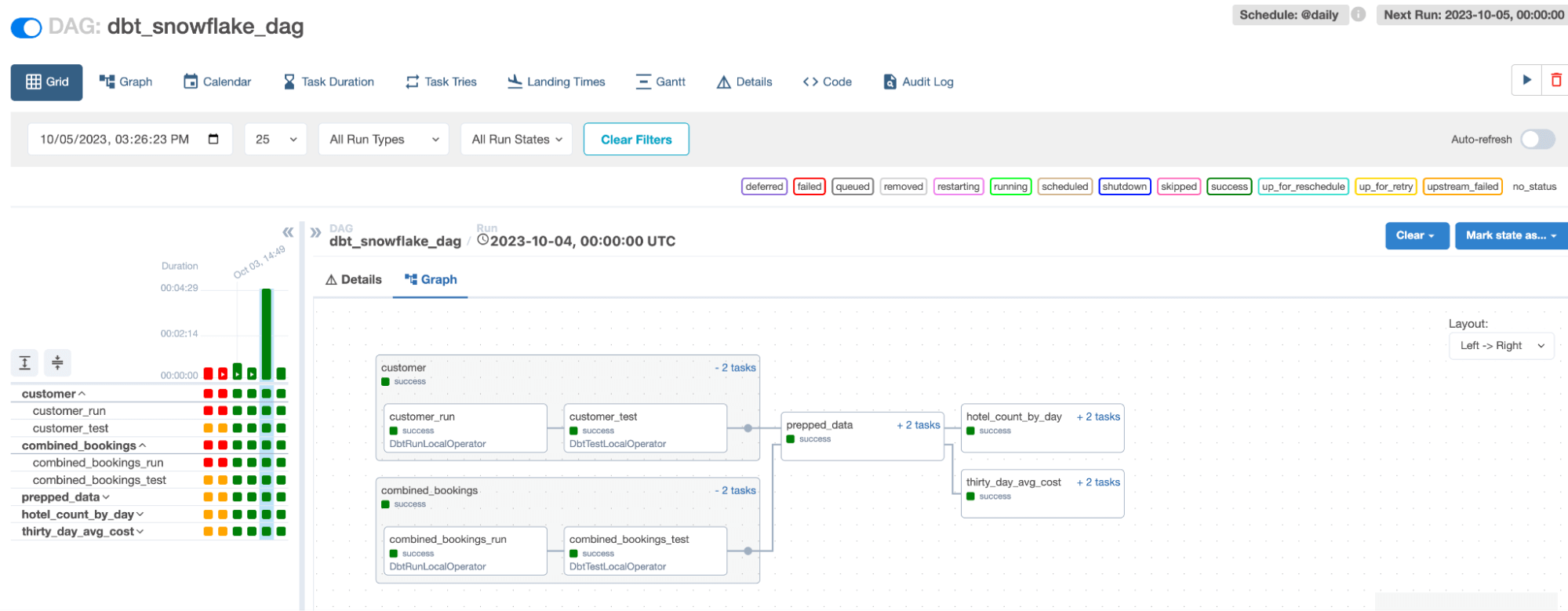
Task: Switch to the Gantt view
Action: tap(660, 82)
